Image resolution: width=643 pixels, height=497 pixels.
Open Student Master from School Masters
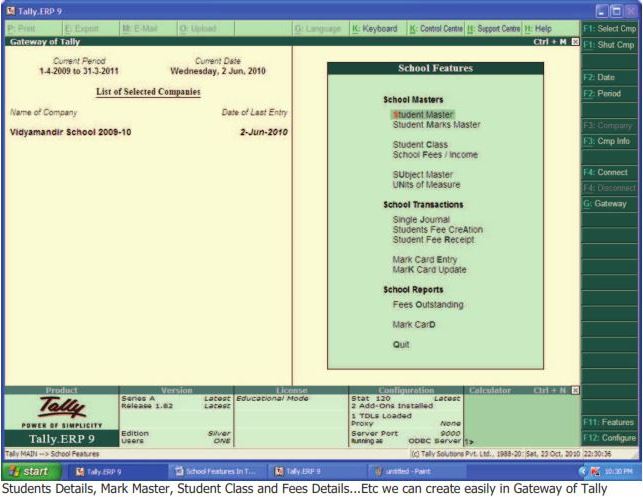point(423,115)
